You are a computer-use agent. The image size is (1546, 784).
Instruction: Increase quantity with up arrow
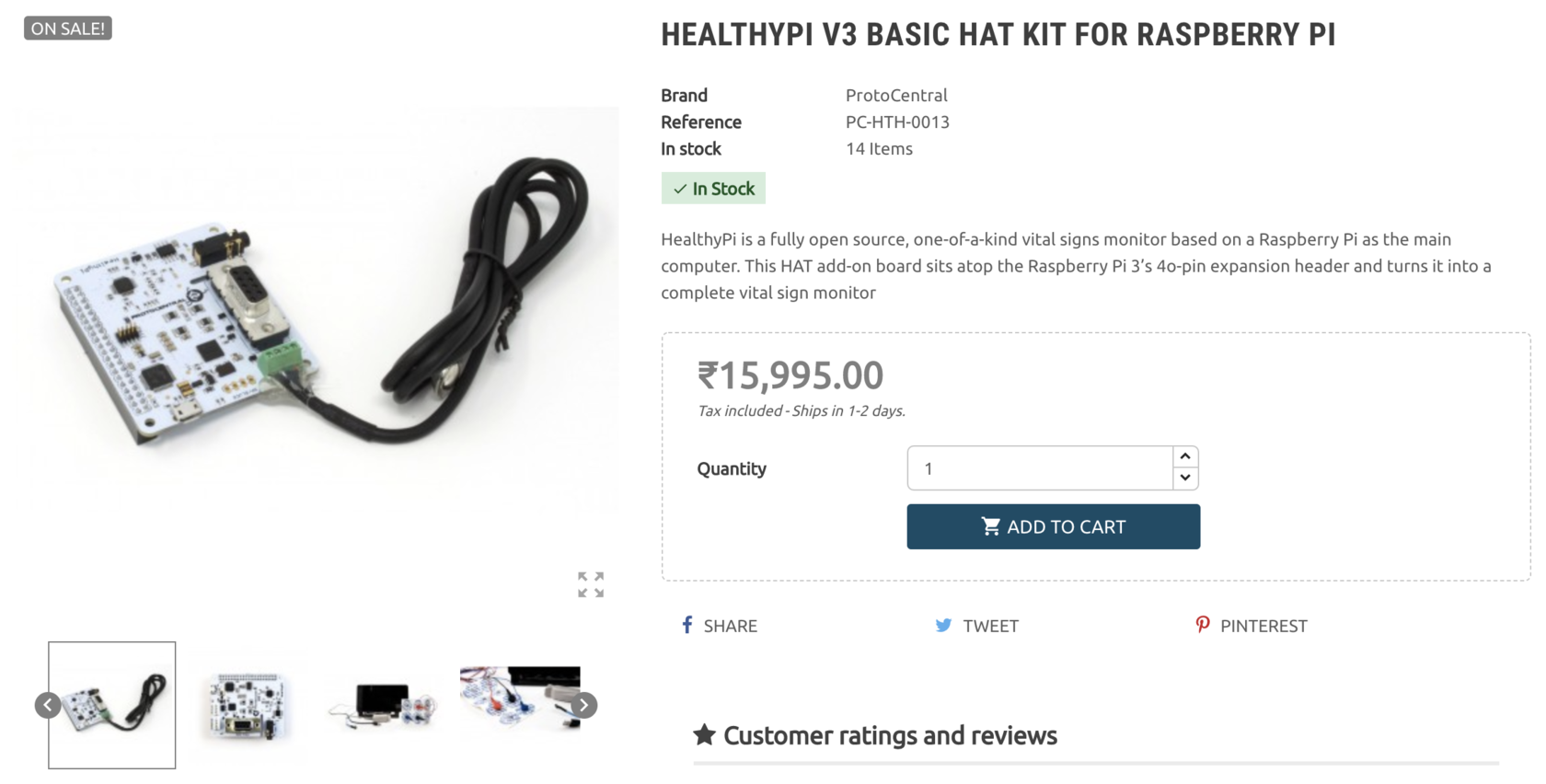1185,456
